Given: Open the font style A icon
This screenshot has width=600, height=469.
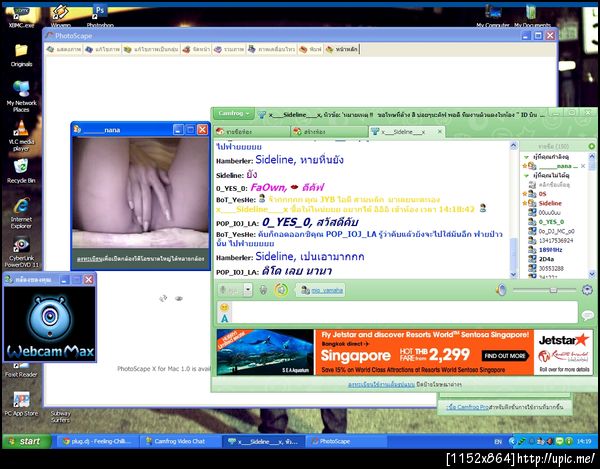Looking at the screenshot, I should (x=225, y=318).
